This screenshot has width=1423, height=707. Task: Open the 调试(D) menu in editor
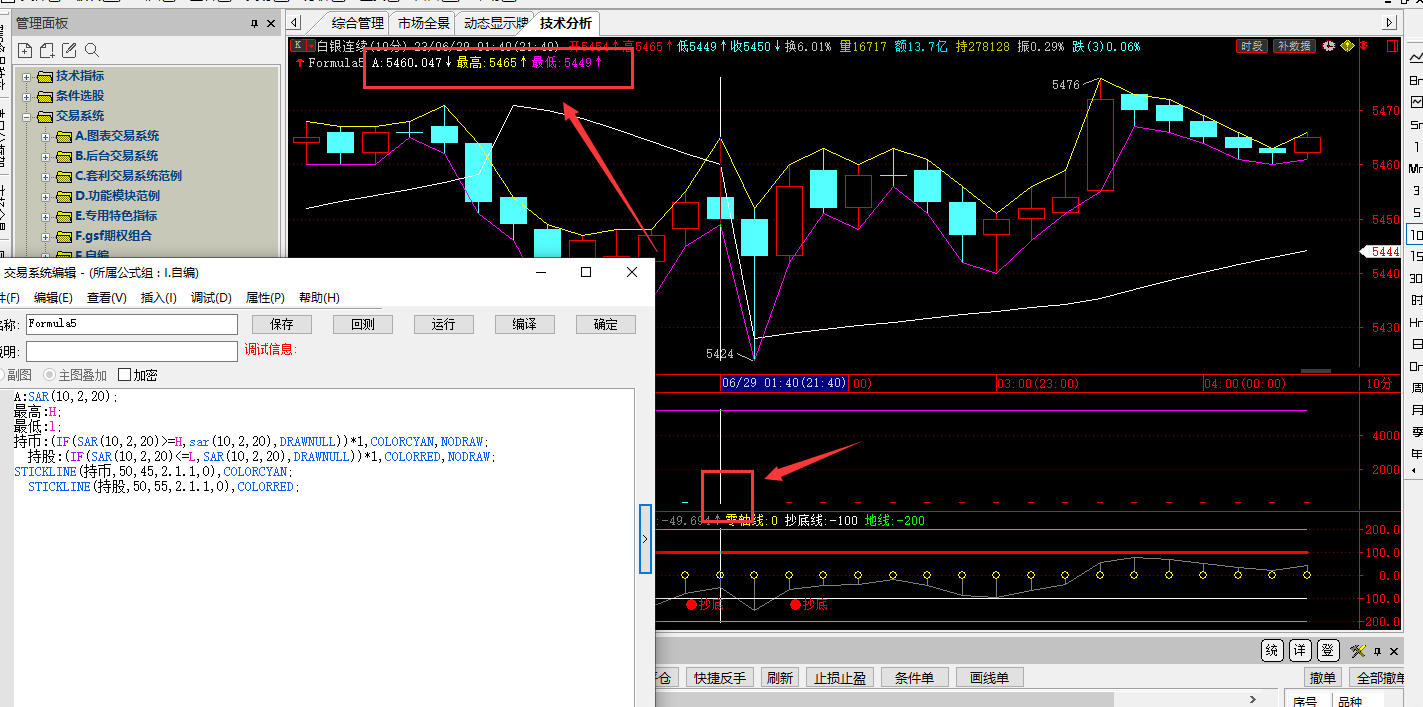pos(211,298)
